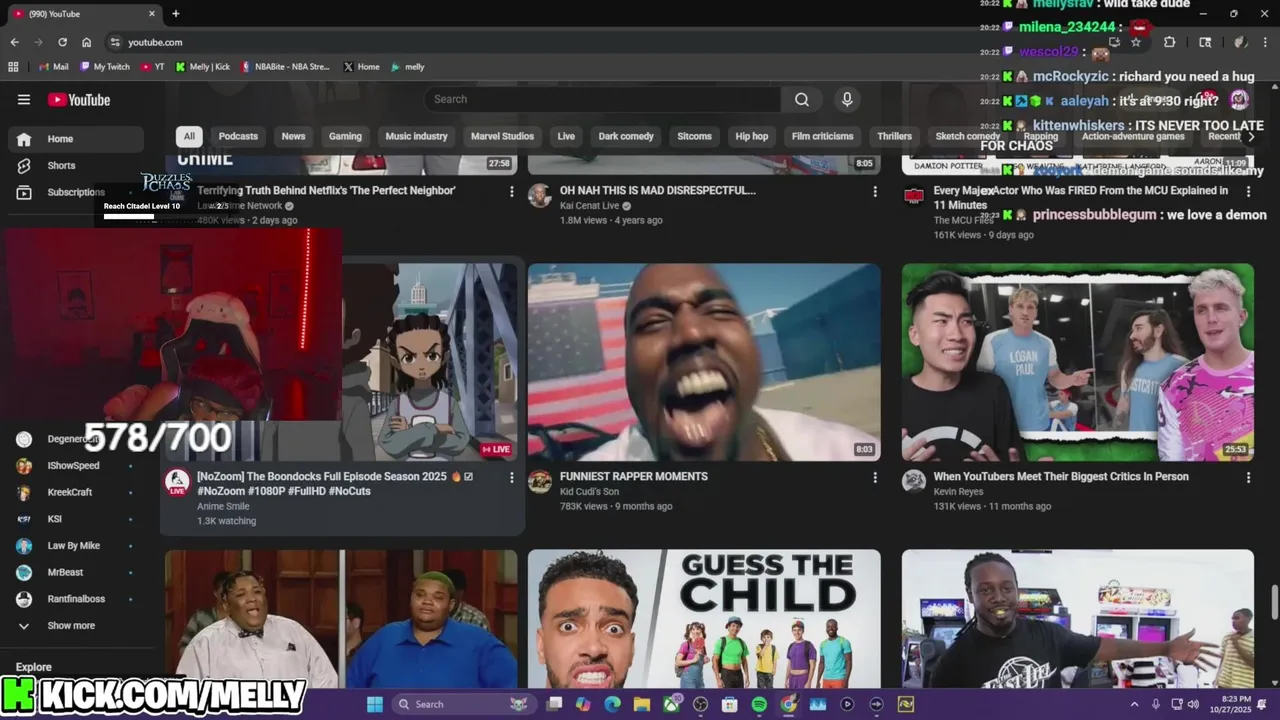Click the Anime Smile live channel avatar
Viewport: 1280px width, 720px height.
click(x=177, y=482)
